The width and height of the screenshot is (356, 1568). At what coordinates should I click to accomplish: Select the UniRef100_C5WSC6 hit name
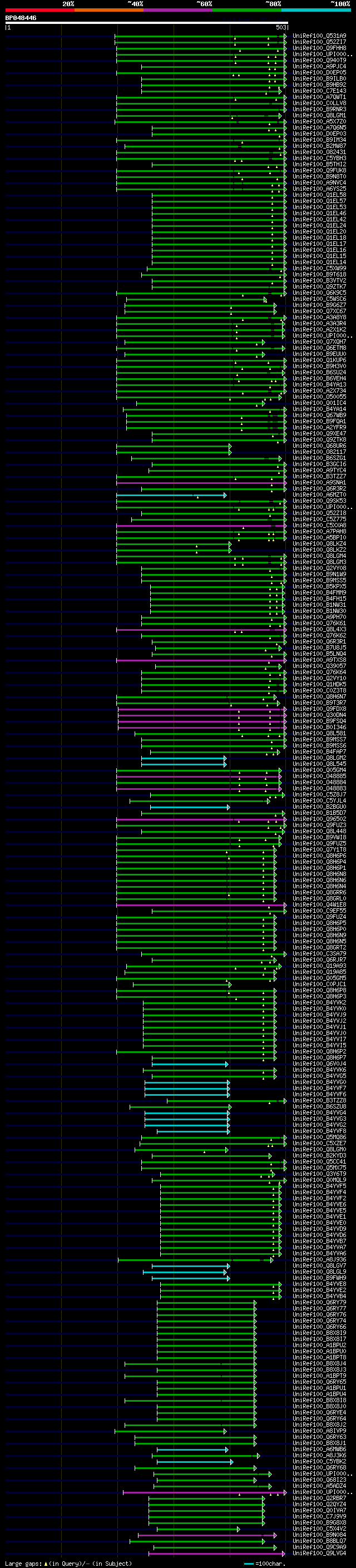(x=319, y=299)
